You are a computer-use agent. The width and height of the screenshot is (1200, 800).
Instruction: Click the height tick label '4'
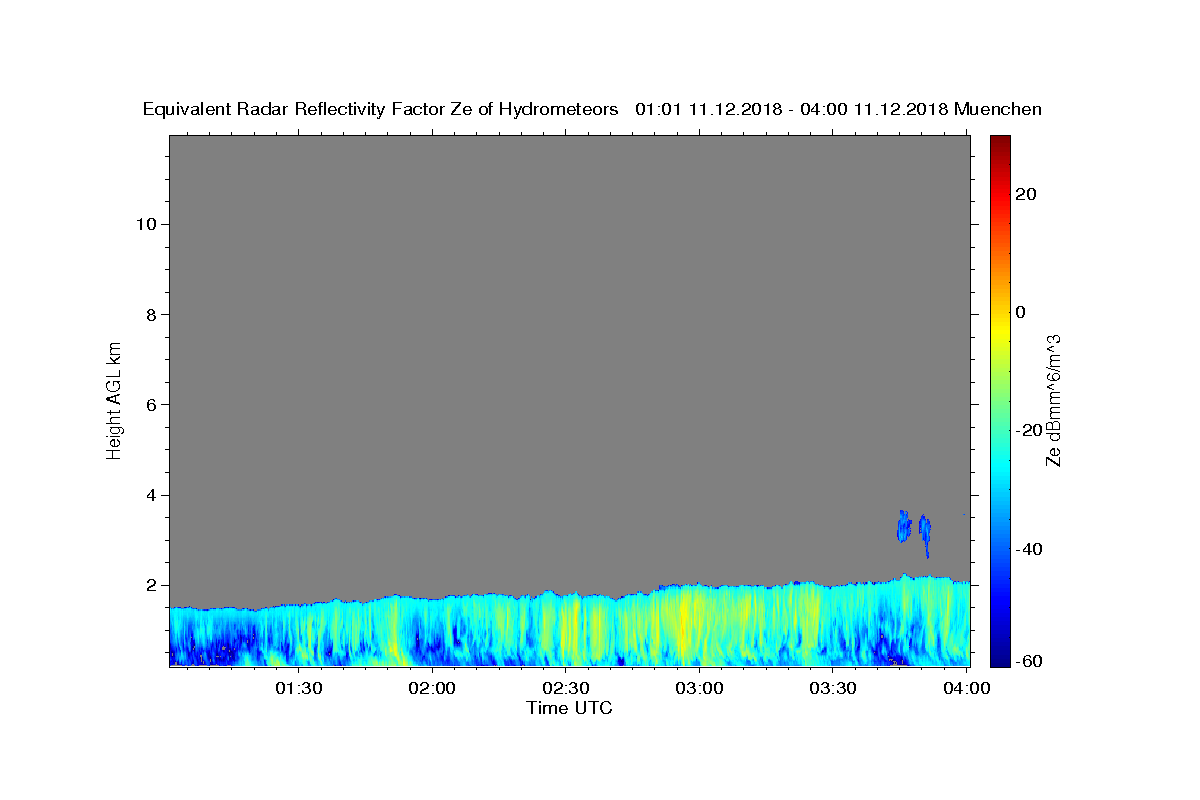click(x=151, y=495)
